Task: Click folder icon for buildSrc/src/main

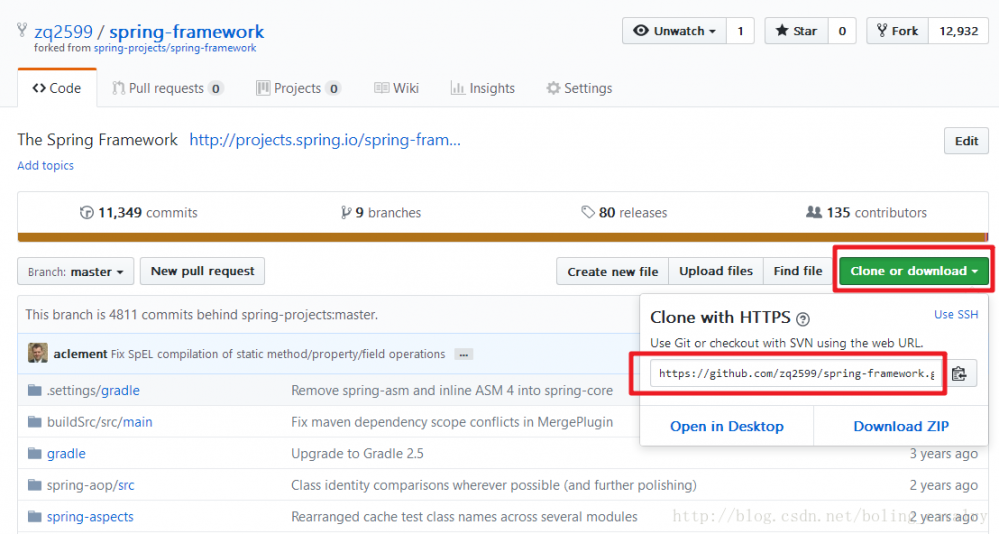Action: [x=35, y=422]
